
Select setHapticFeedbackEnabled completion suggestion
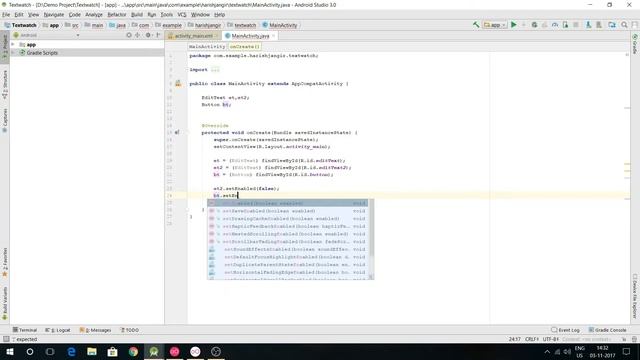[x=287, y=226]
